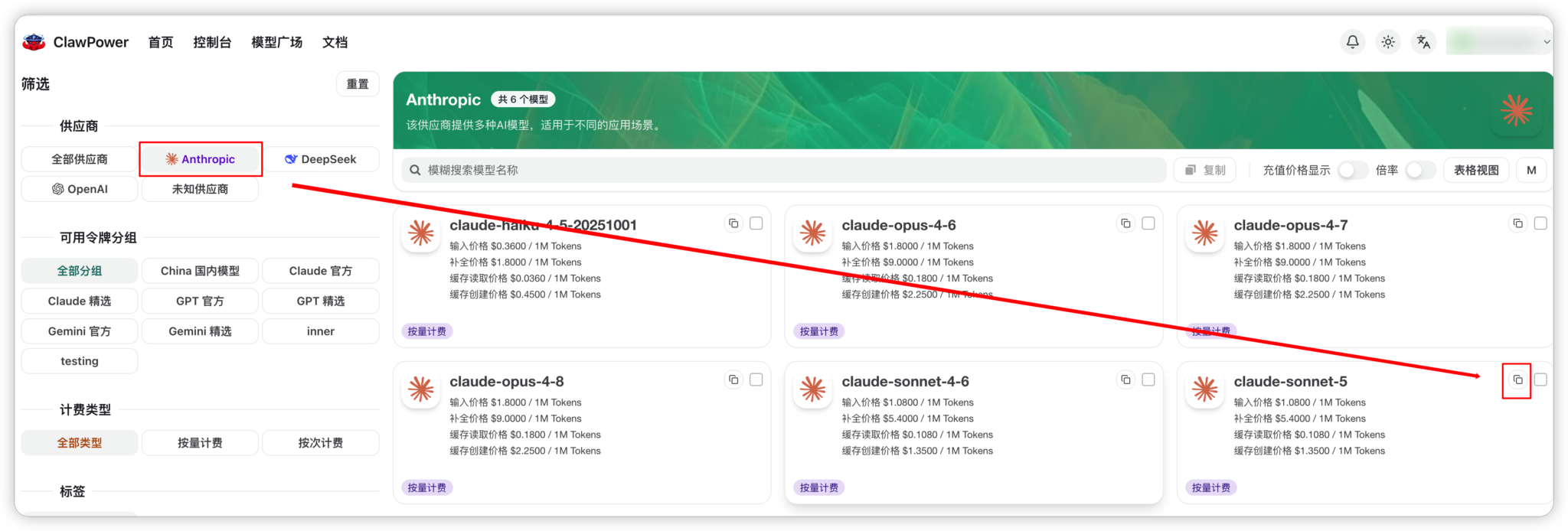Click the ClawPower logo icon
1568x531 pixels.
pos(34,42)
